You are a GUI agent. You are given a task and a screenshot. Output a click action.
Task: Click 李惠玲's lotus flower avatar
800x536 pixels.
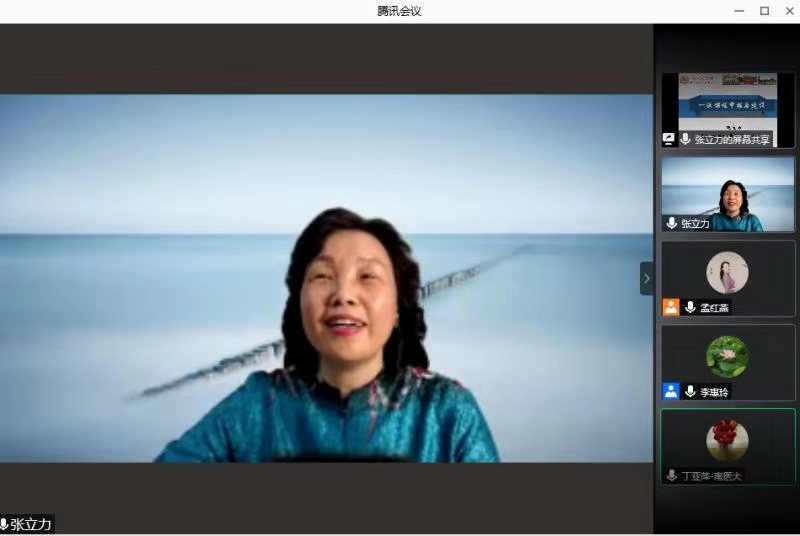[727, 355]
